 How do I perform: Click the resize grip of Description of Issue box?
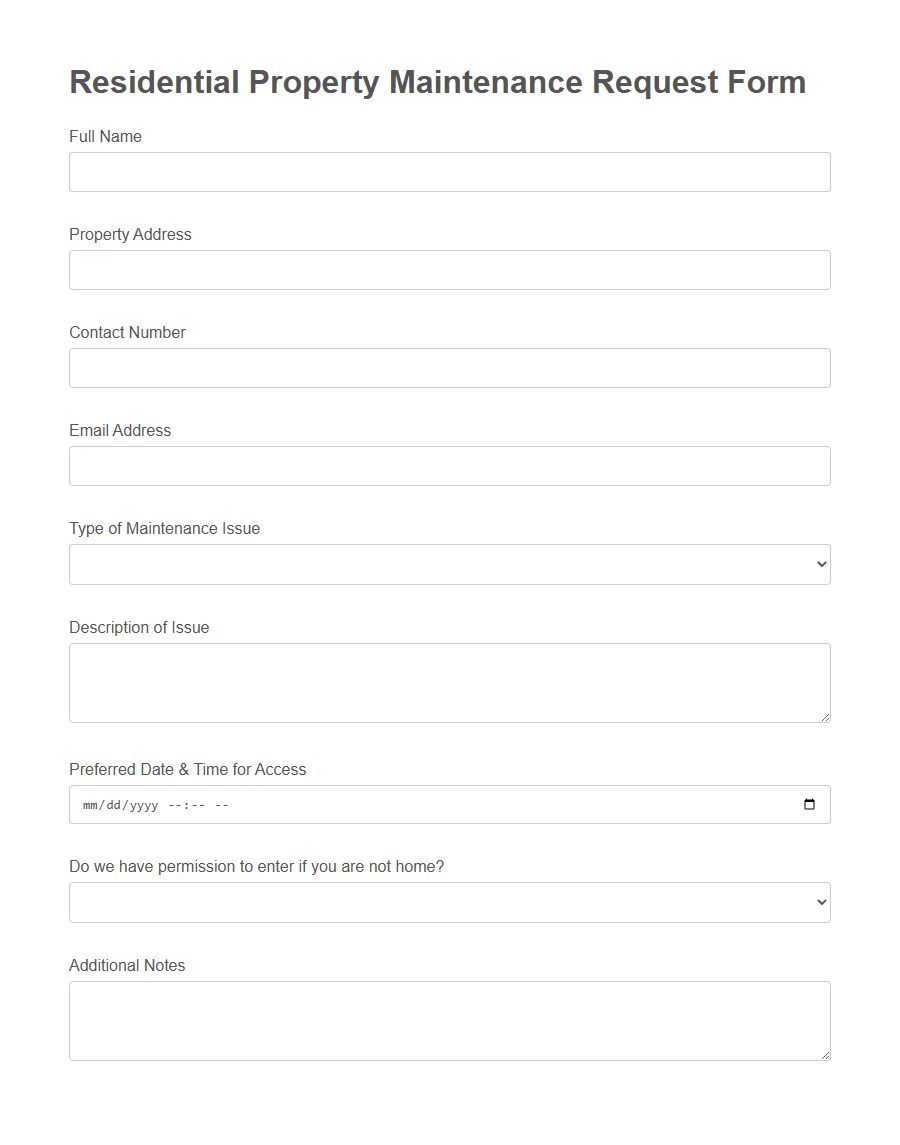pyautogui.click(x=825, y=717)
